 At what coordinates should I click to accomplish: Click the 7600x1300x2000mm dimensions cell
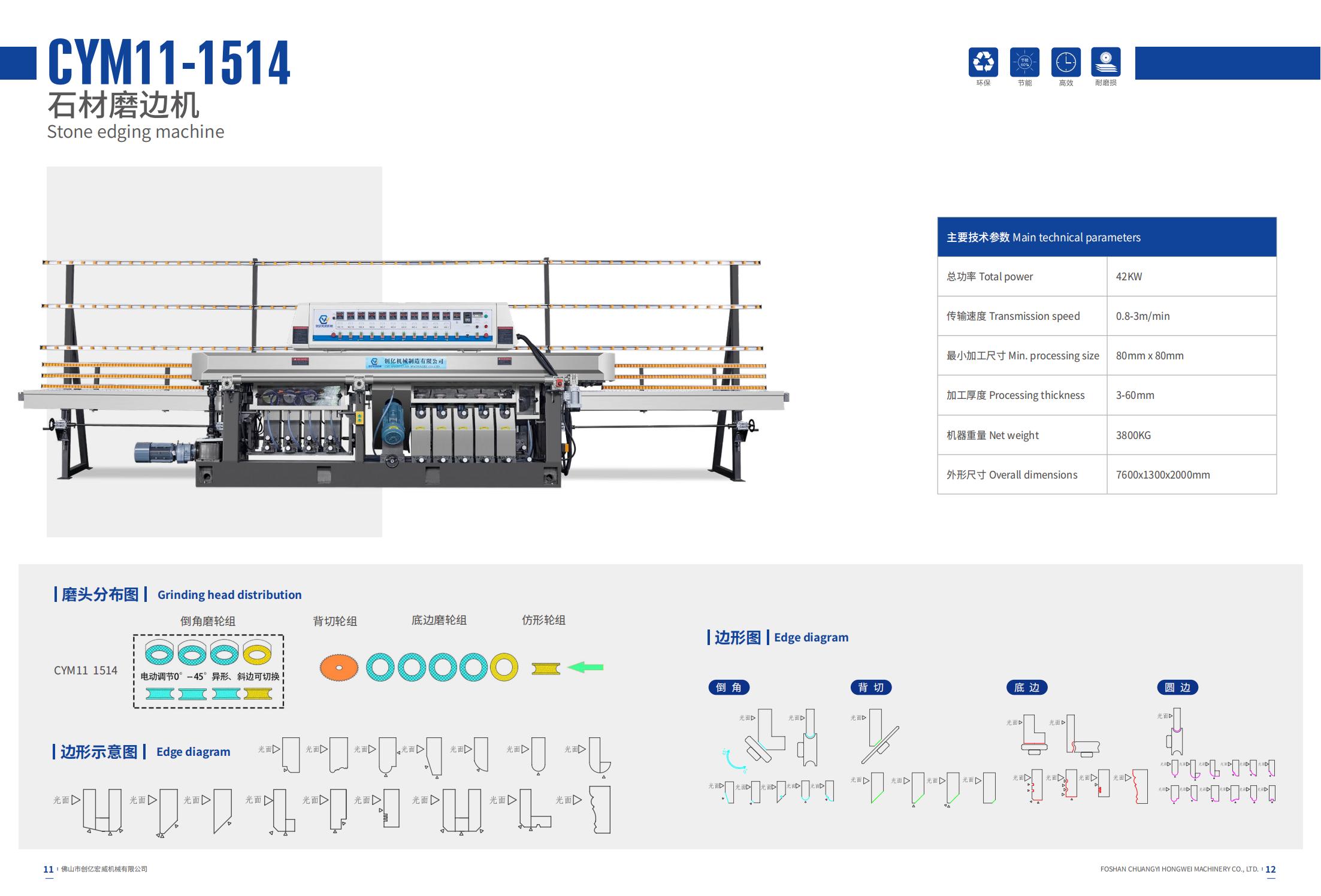coord(1163,475)
